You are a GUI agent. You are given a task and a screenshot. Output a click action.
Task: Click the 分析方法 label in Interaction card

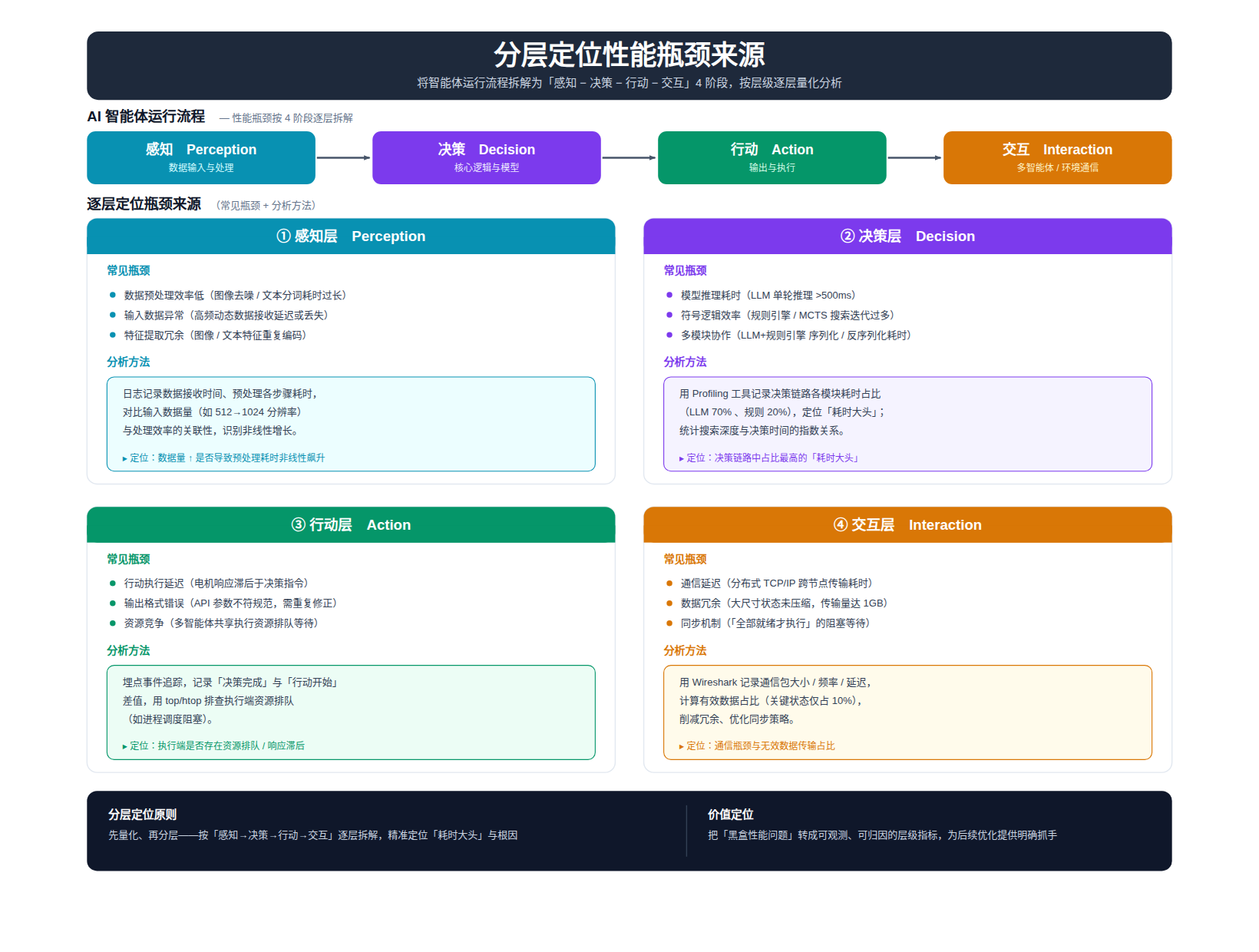tap(685, 651)
